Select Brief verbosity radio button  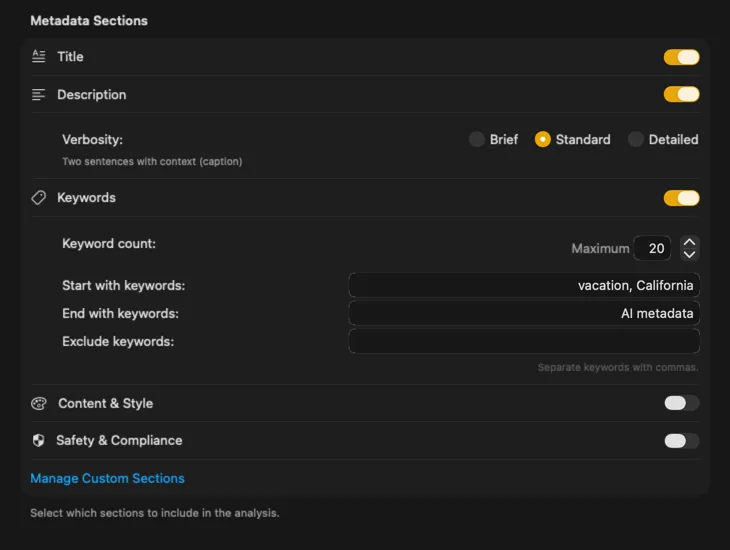[x=477, y=139]
